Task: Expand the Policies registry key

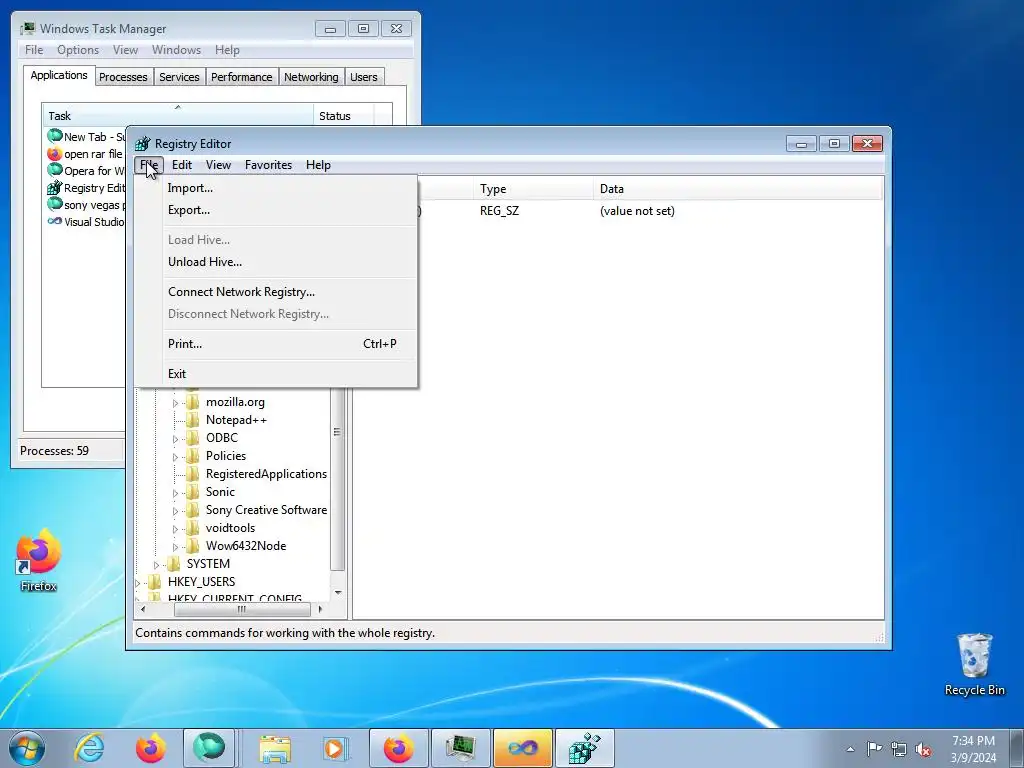Action: coord(175,457)
